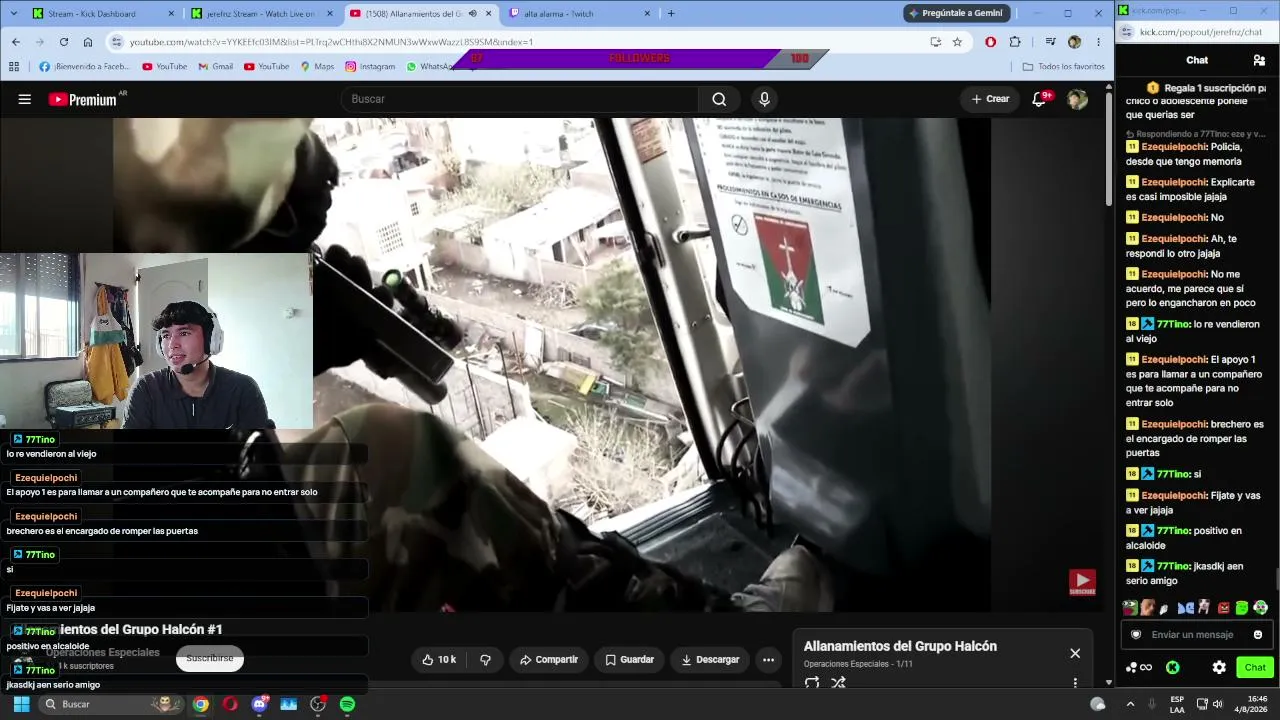Close the Kick Dashboard tab
Screen dimensions: 1280x720
pyautogui.click(x=171, y=13)
